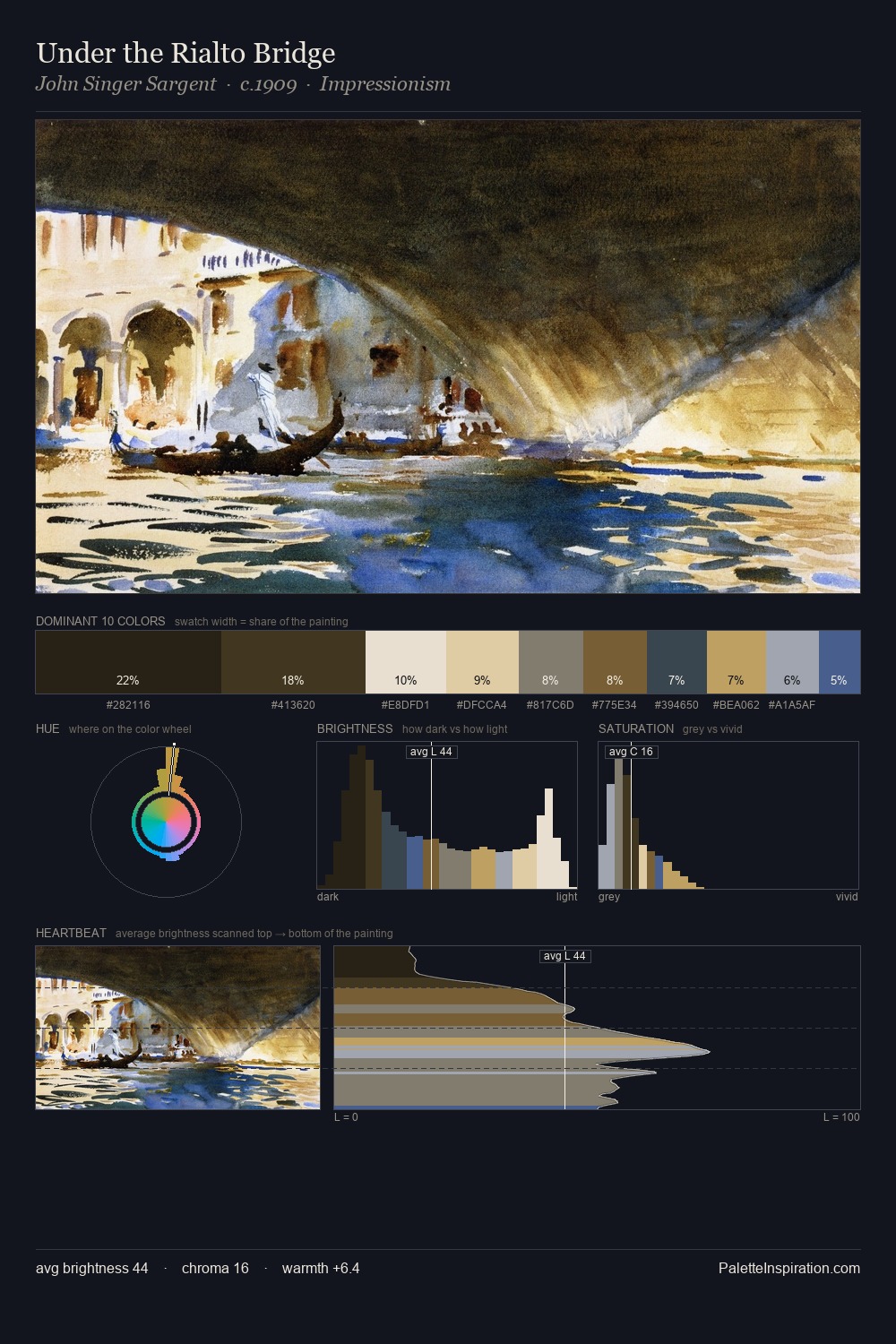Image resolution: width=896 pixels, height=1344 pixels.
Task: Click the 7% gold #BEA062 swatch
Action: click(737, 662)
